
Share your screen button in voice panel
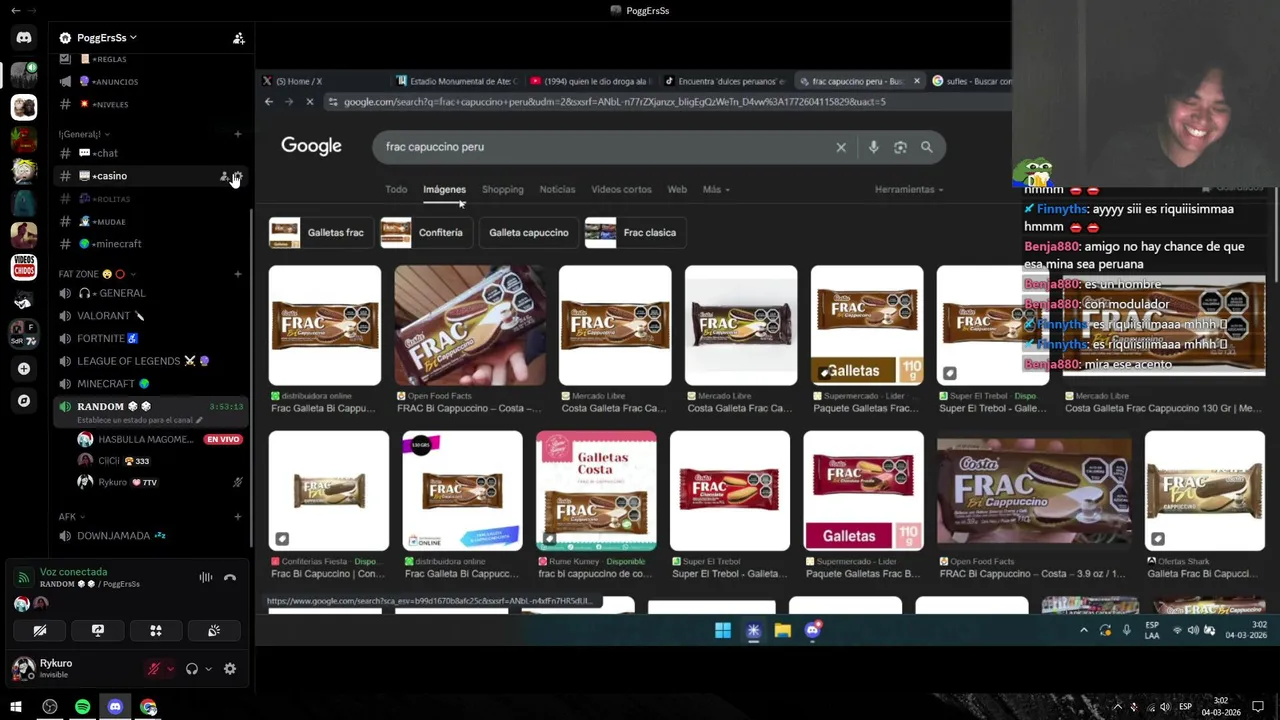[x=98, y=631]
